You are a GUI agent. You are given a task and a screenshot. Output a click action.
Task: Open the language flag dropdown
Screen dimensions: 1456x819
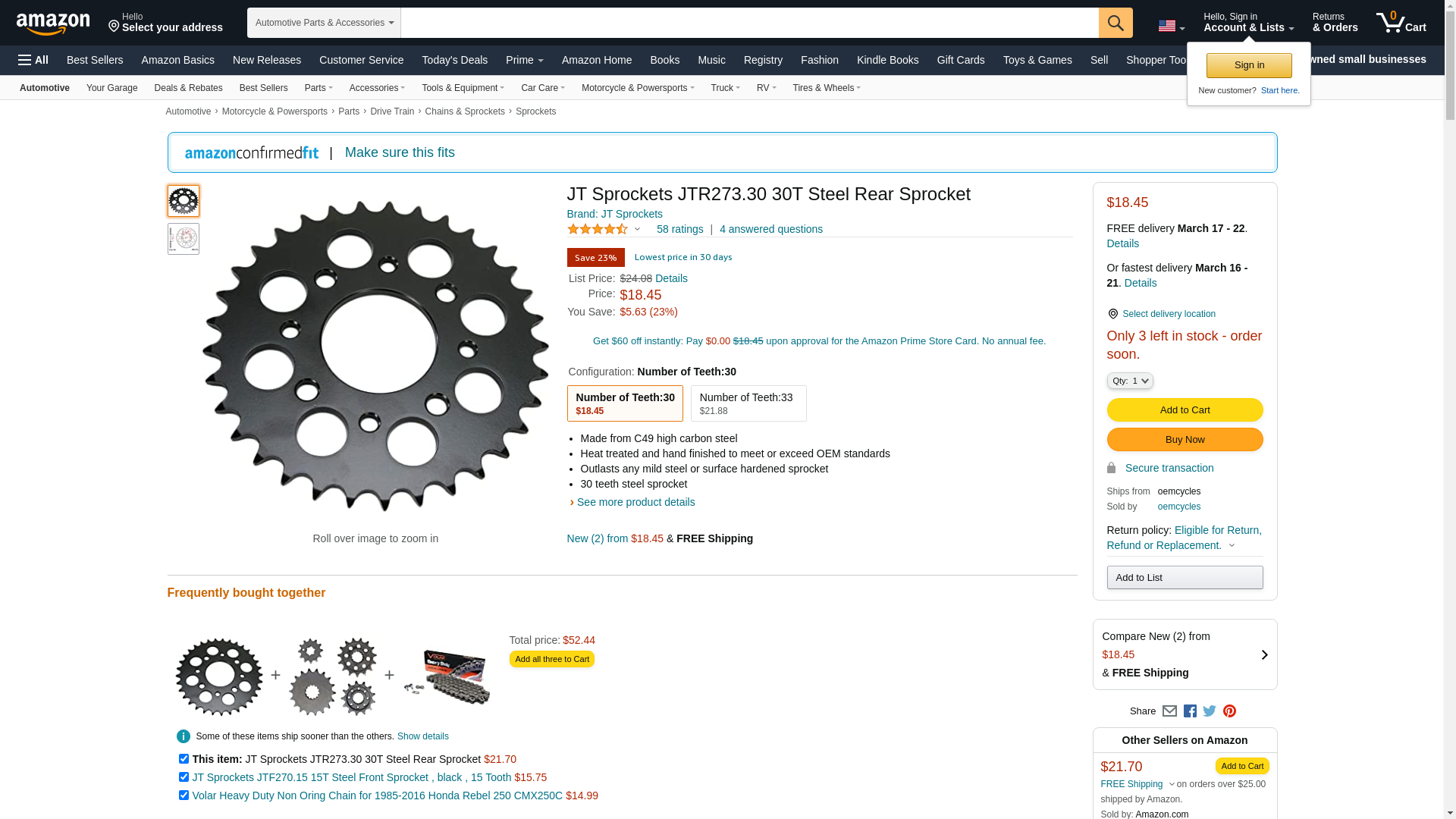coord(1171,27)
